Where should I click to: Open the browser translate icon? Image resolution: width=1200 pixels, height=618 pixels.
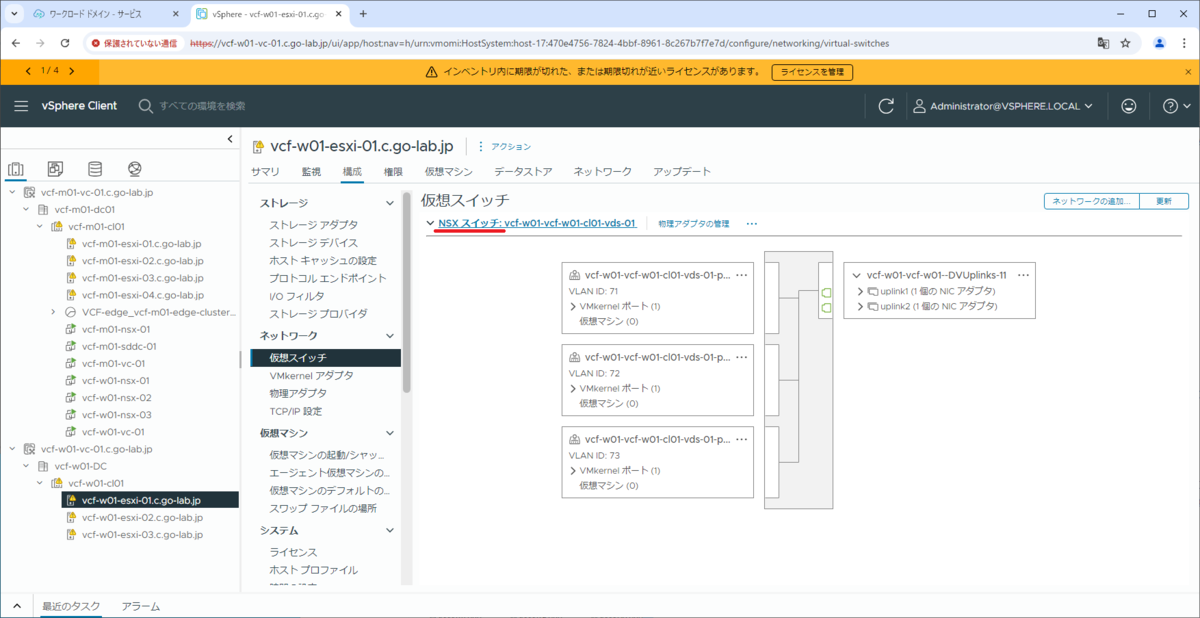click(x=1103, y=43)
